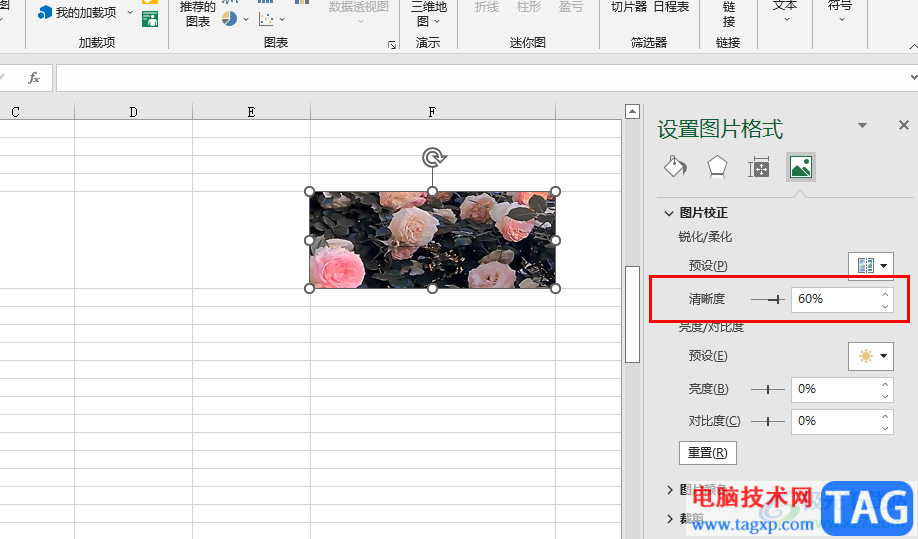Select column E header
Image resolution: width=918 pixels, height=539 pixels.
(x=251, y=112)
